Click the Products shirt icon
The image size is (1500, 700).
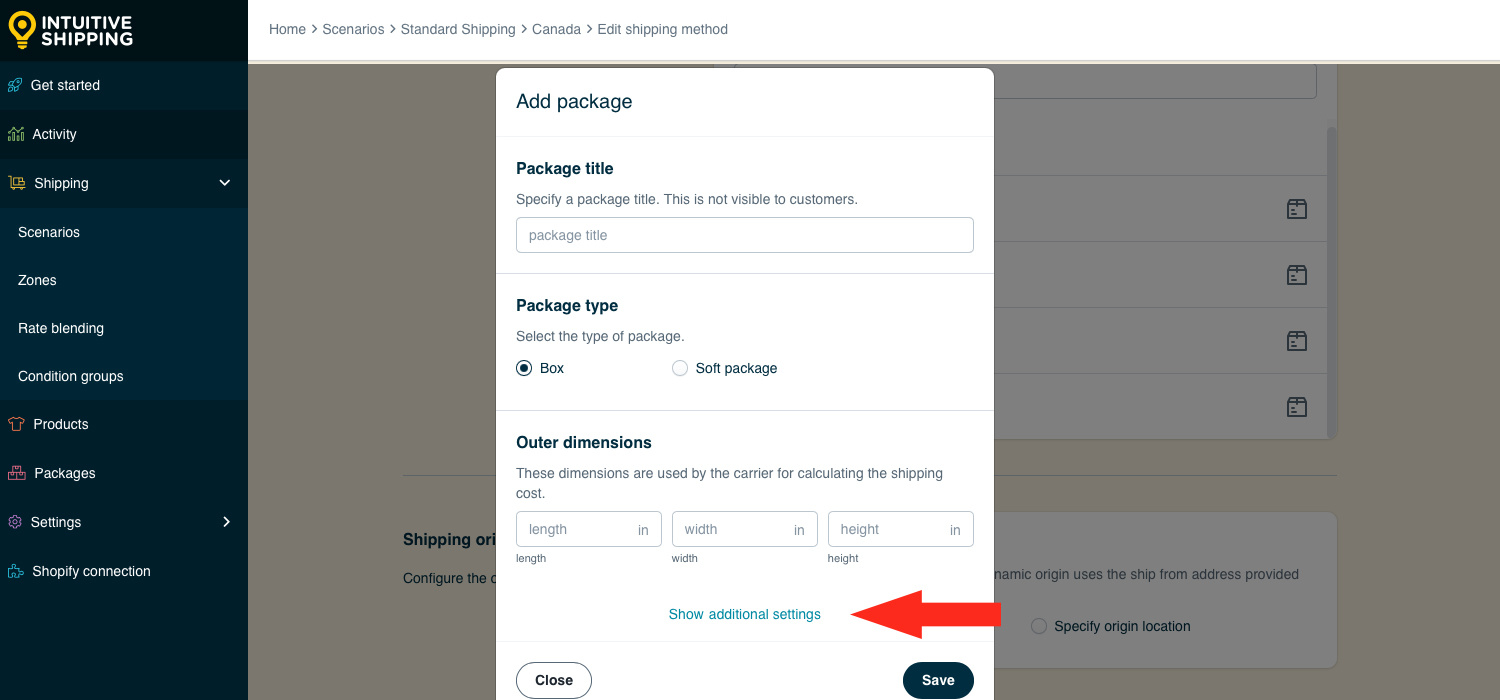tap(16, 424)
